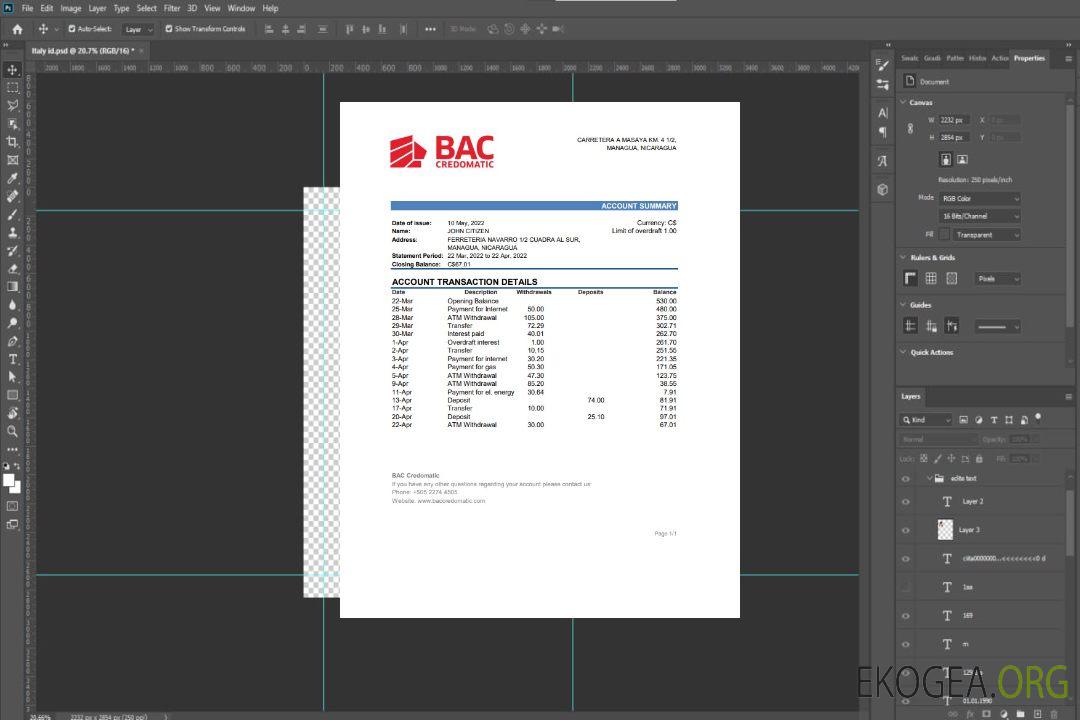Select landscape canvas orientation button

962,160
